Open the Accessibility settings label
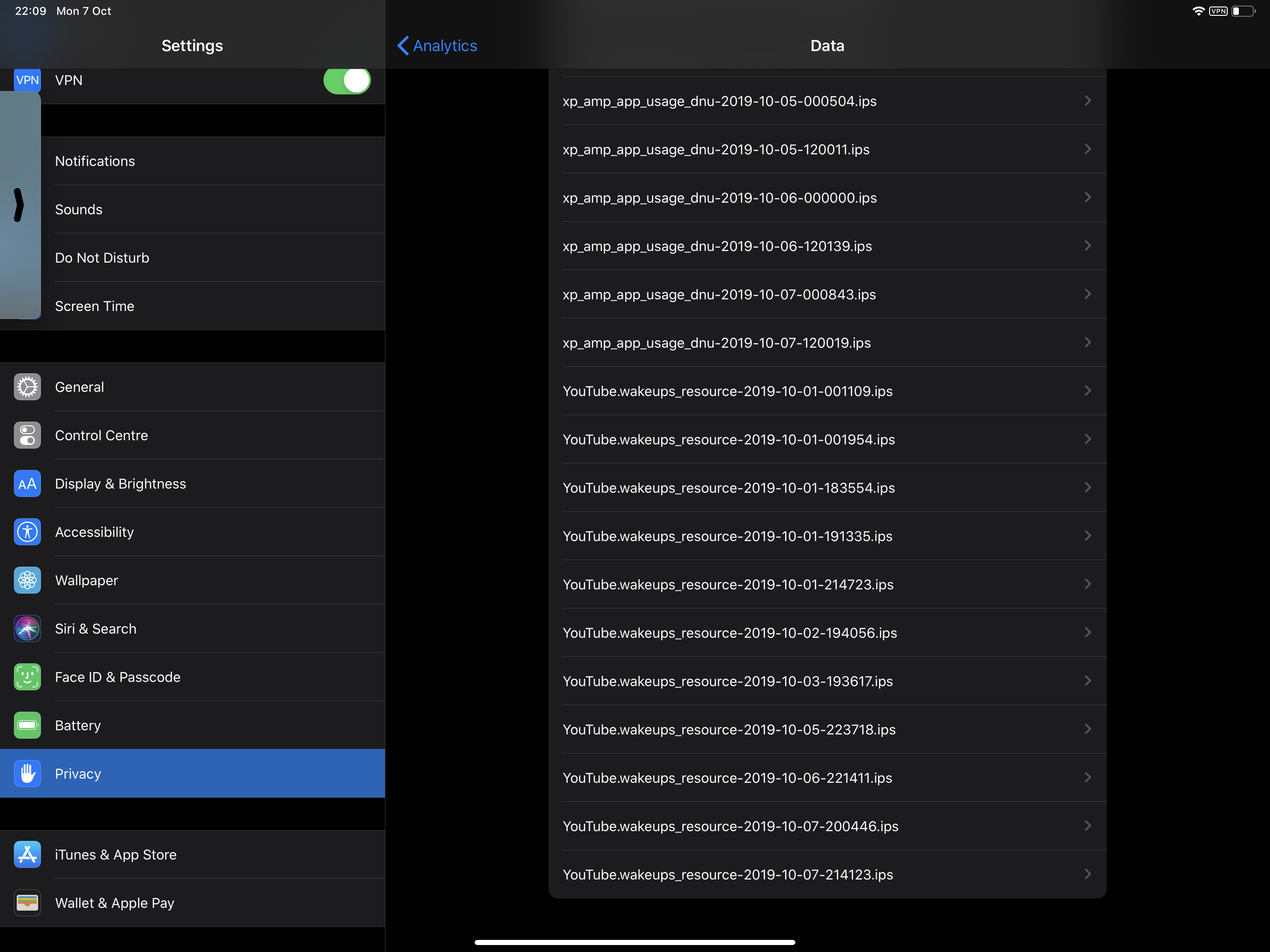 (94, 532)
